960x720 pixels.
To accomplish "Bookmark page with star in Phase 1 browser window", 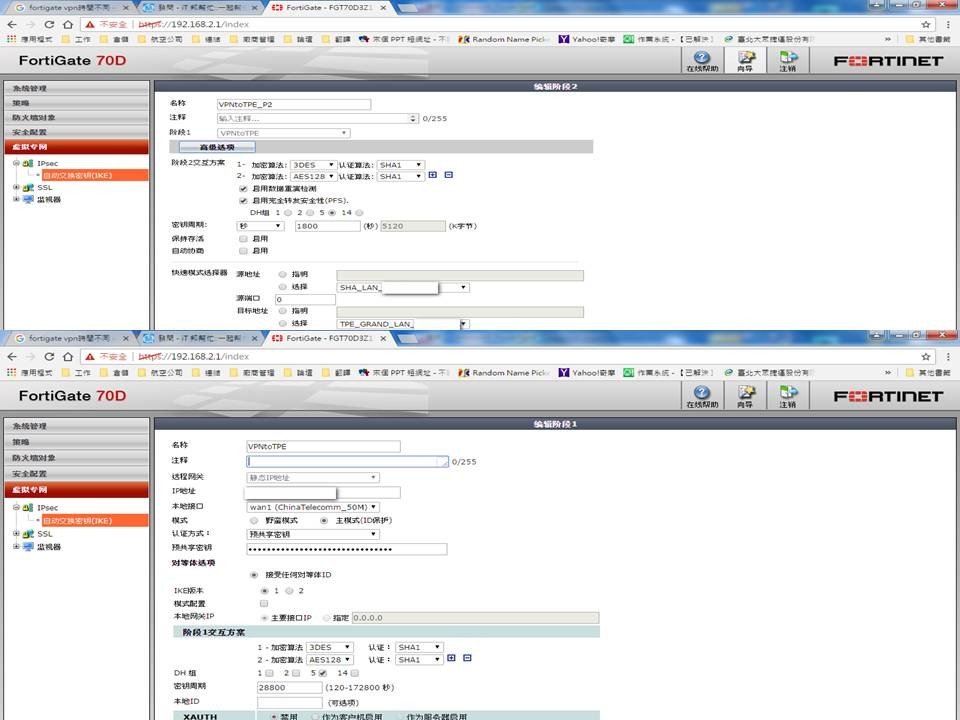I will 926,356.
